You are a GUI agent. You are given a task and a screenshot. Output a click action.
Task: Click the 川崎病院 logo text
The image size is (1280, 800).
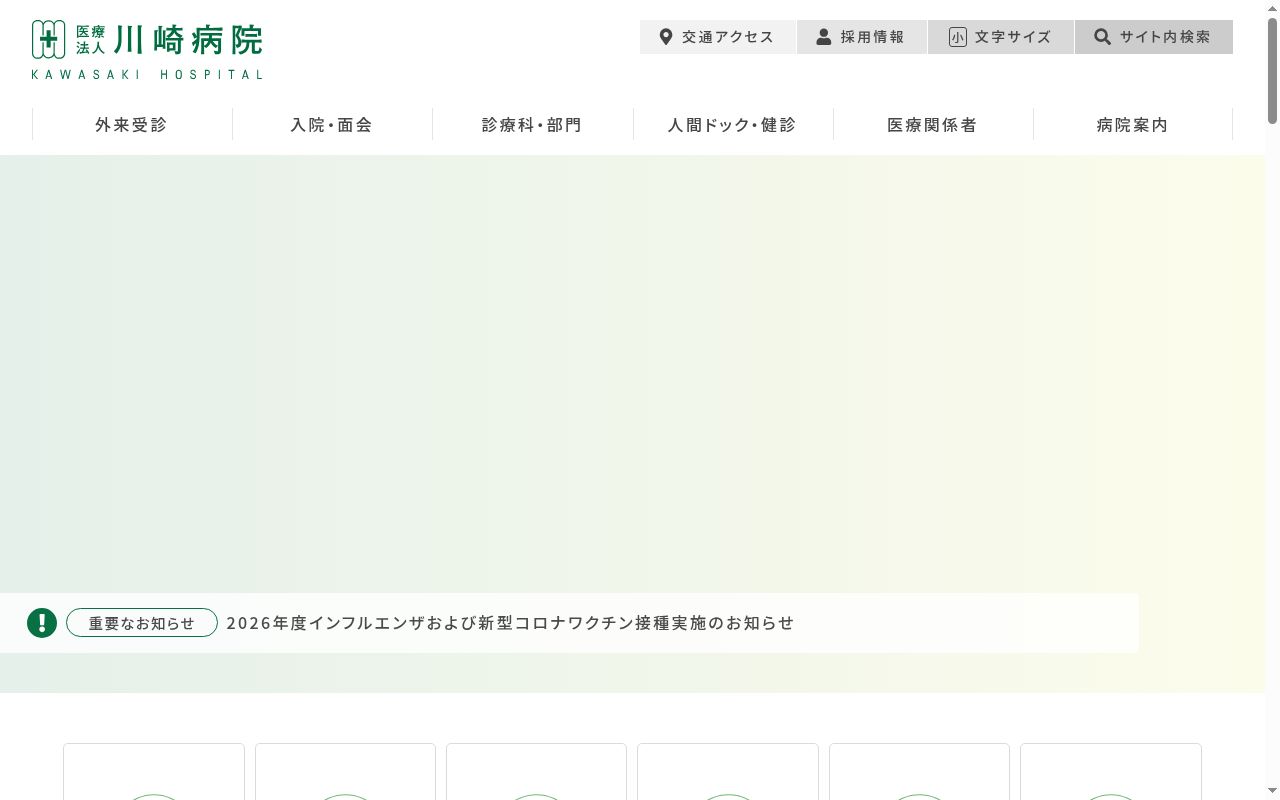click(188, 40)
